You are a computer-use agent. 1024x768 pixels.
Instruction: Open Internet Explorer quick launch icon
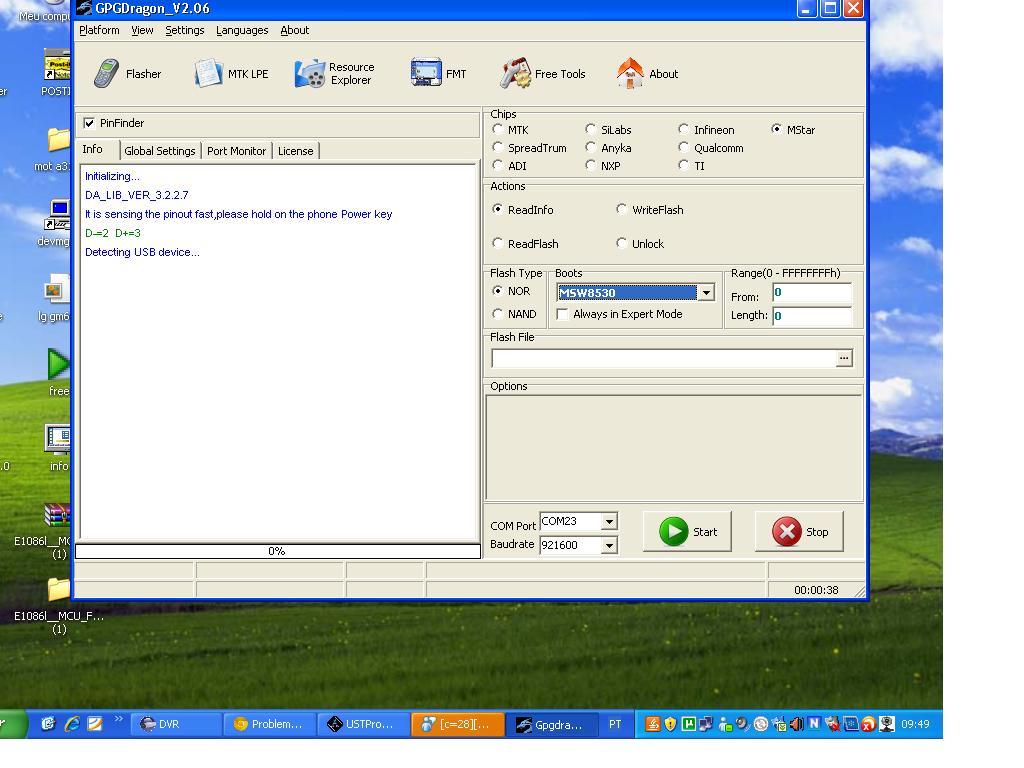72,724
